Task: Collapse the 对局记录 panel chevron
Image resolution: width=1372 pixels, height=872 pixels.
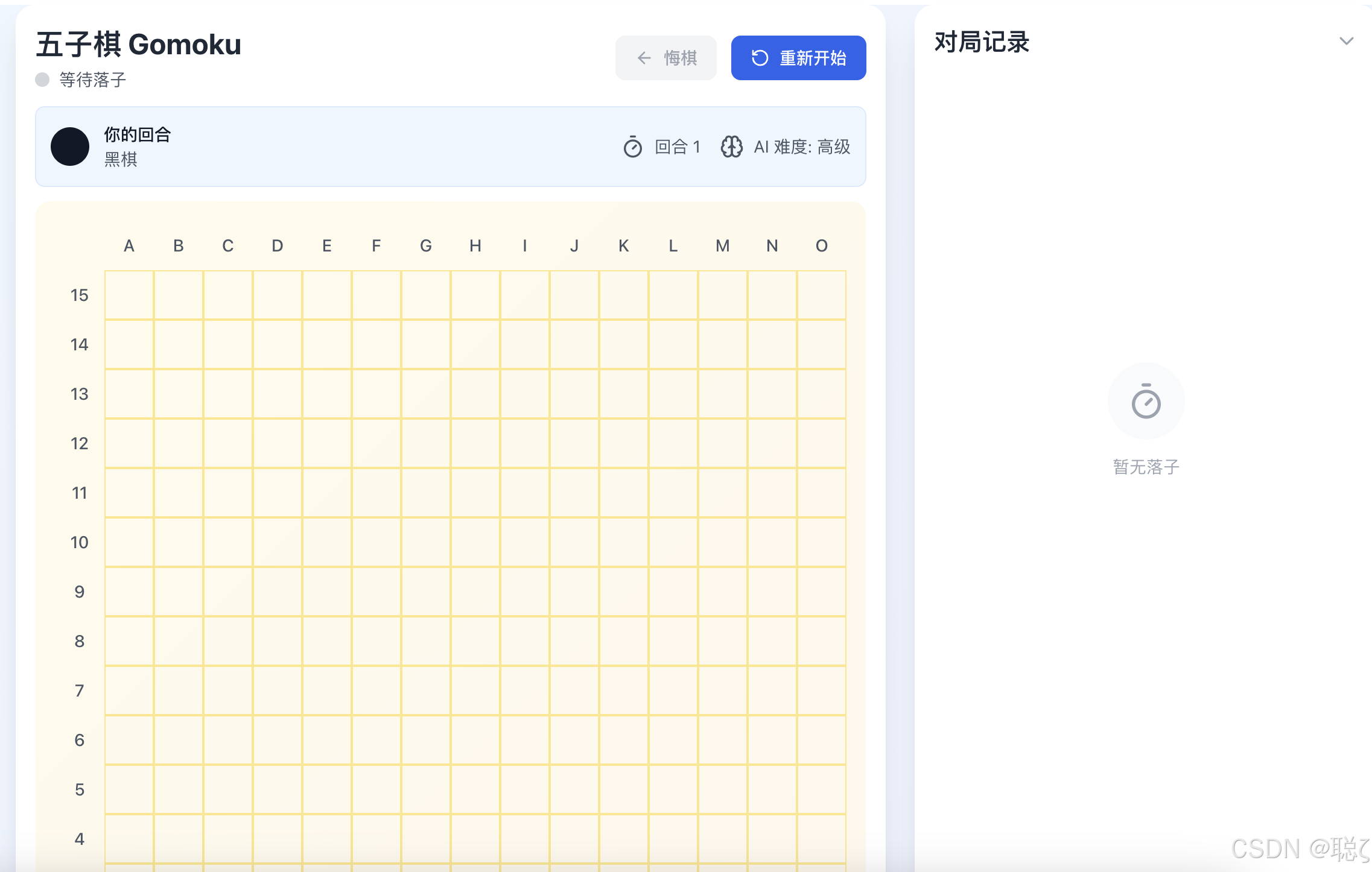Action: pyautogui.click(x=1346, y=41)
